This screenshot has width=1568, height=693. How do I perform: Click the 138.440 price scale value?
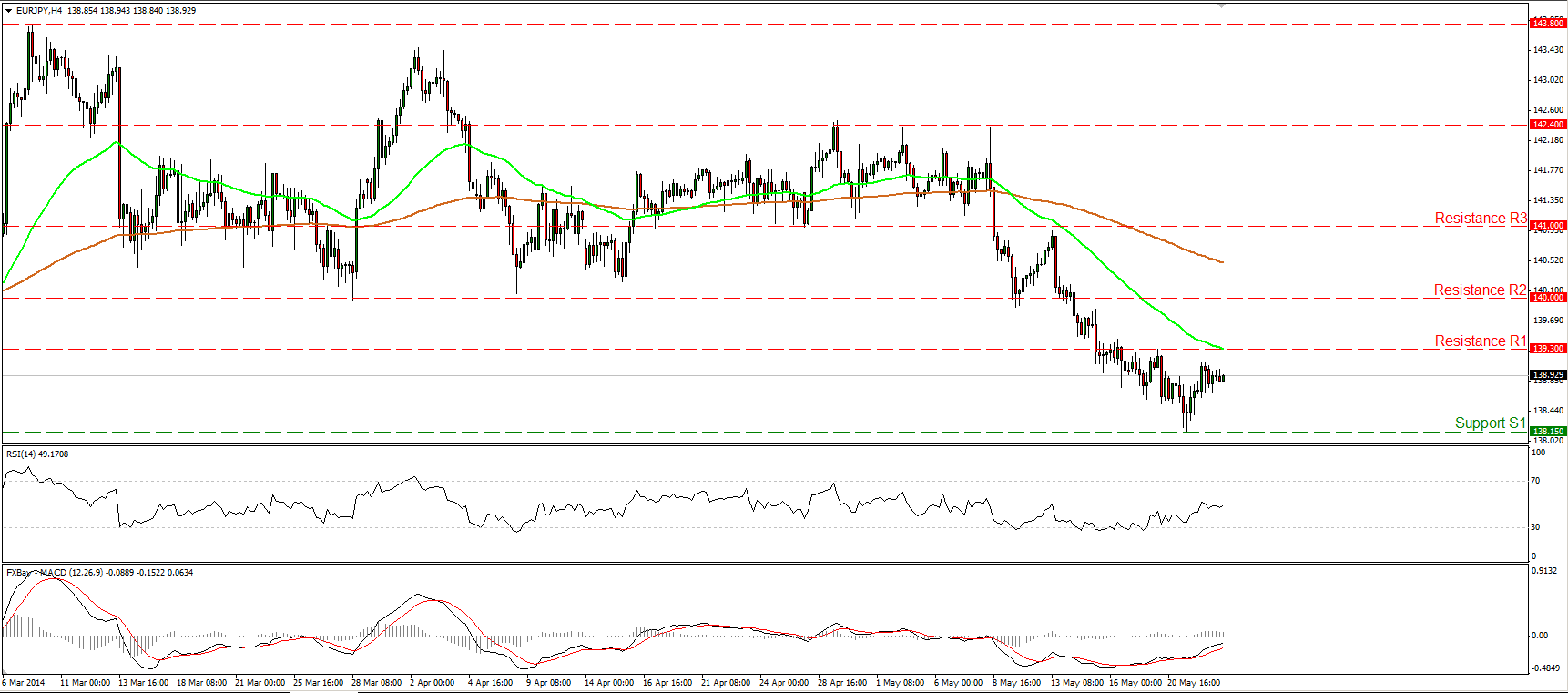point(1548,411)
